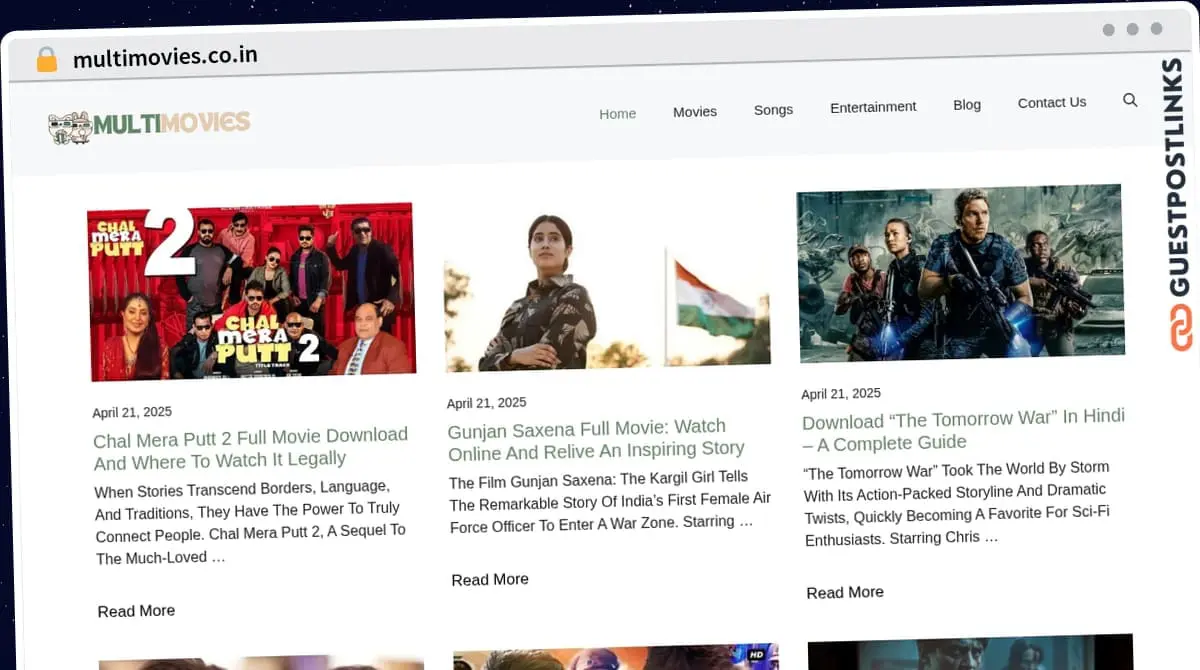
Task: Open Chal Mera Putt 2 Full Movie title link
Action: [x=251, y=448]
